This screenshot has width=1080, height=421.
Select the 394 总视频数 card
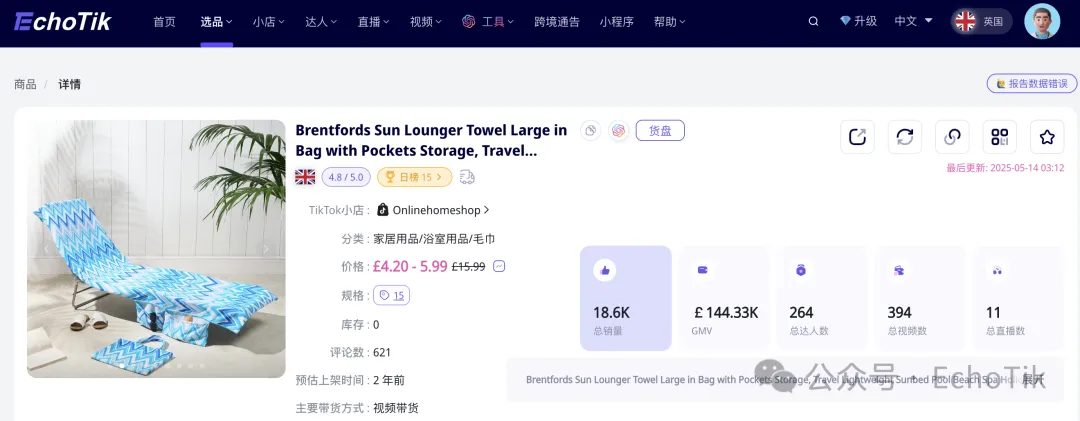point(920,298)
